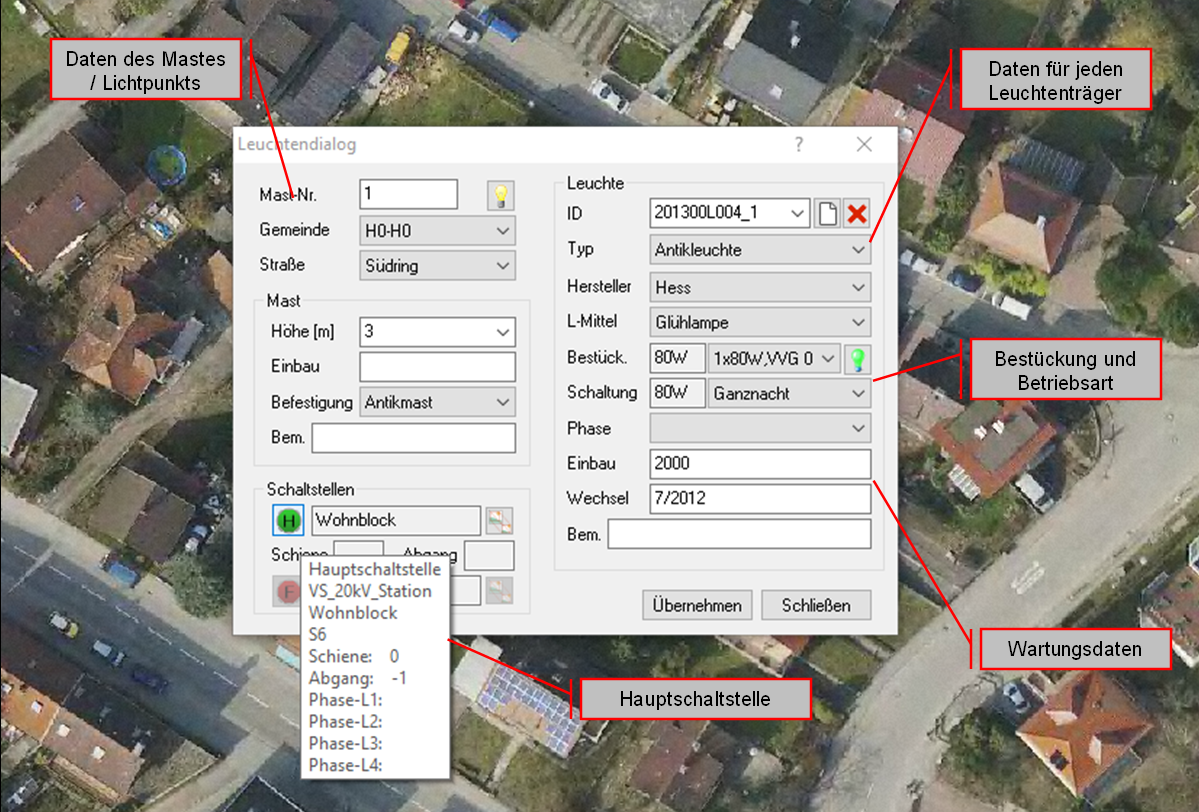Image resolution: width=1199 pixels, height=812 pixels.
Task: Close the Leuchtendialog window
Action: tap(865, 145)
